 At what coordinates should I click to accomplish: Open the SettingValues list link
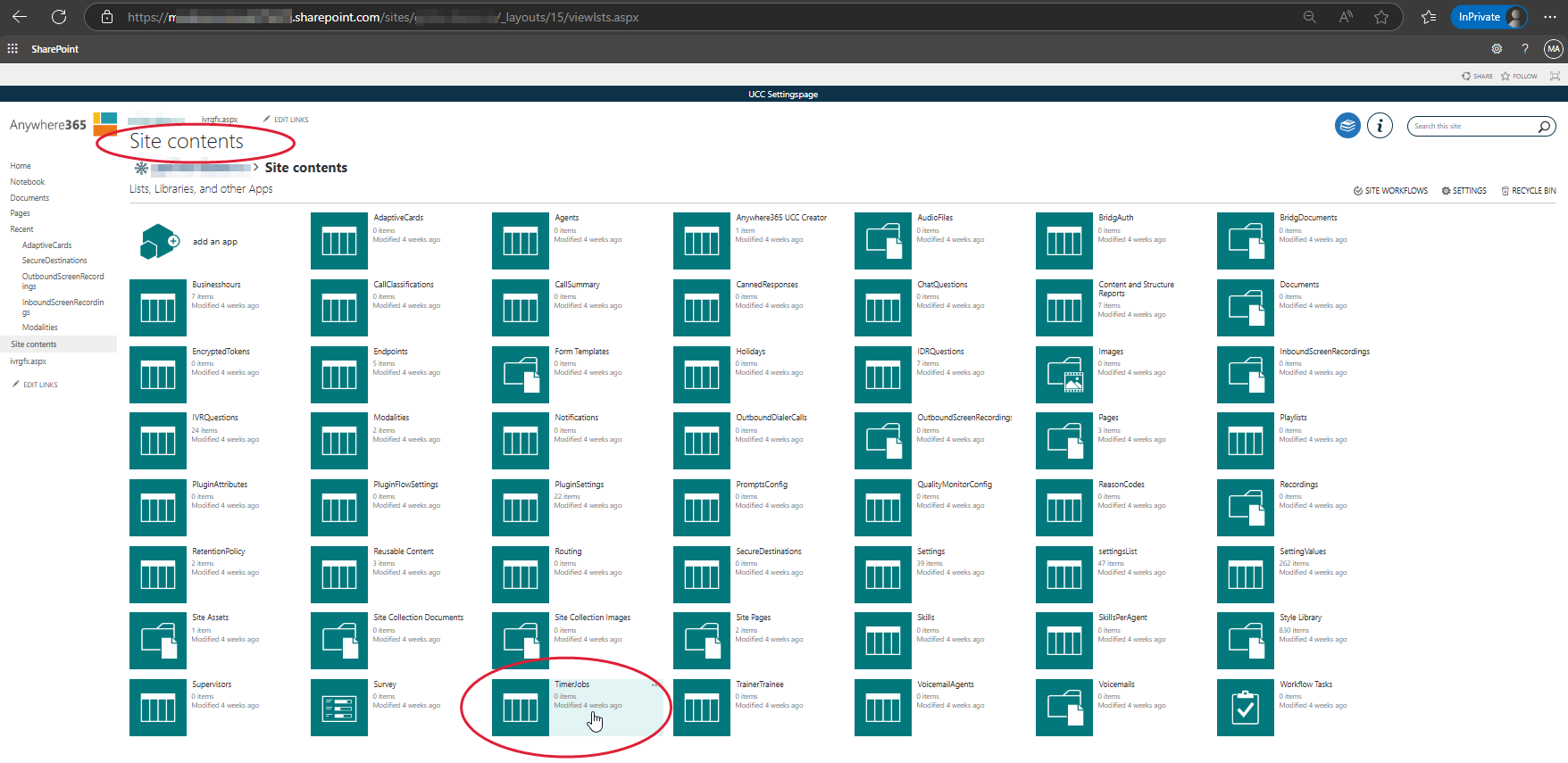pyautogui.click(x=1303, y=552)
